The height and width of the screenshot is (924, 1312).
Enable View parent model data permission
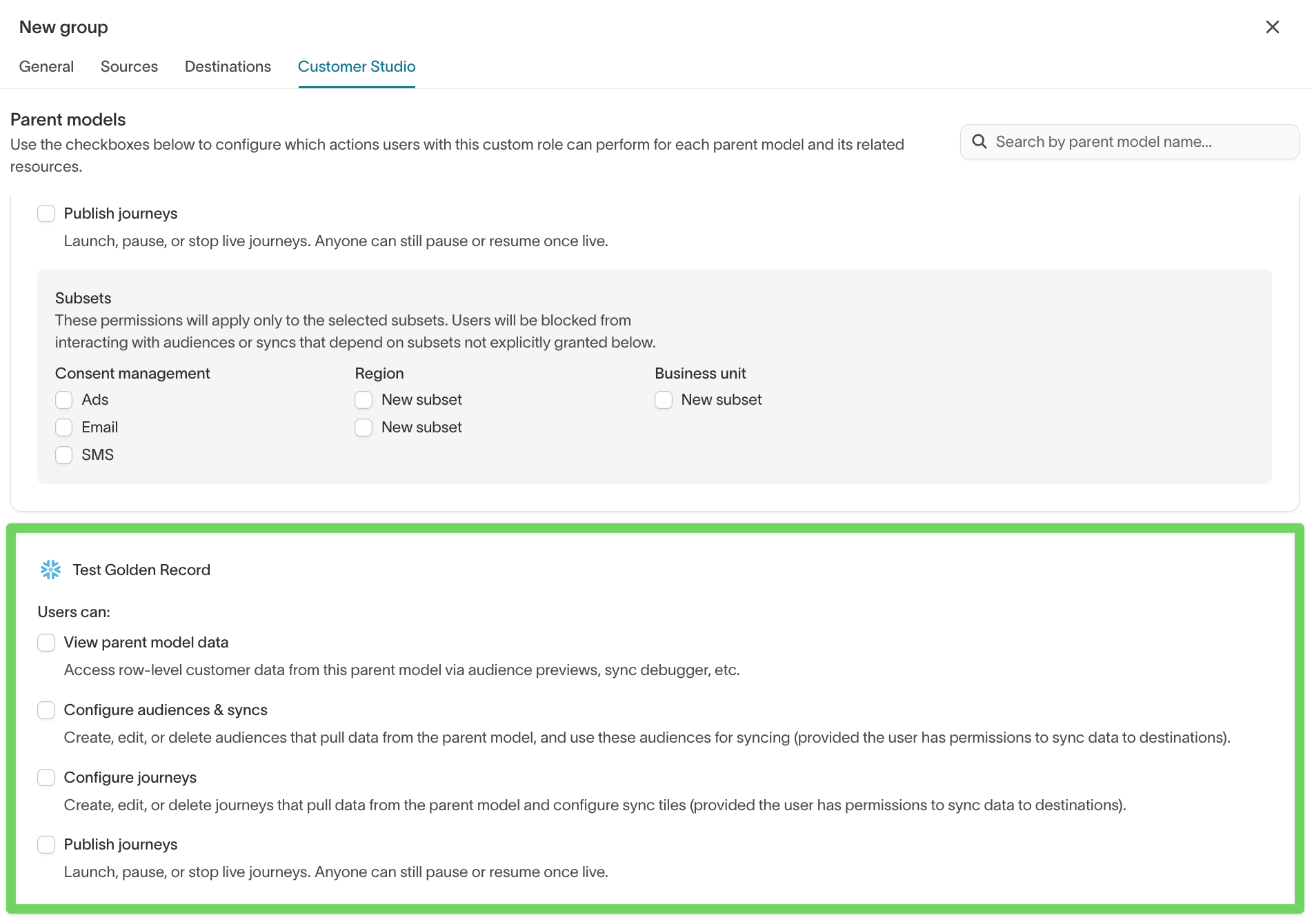pos(46,642)
